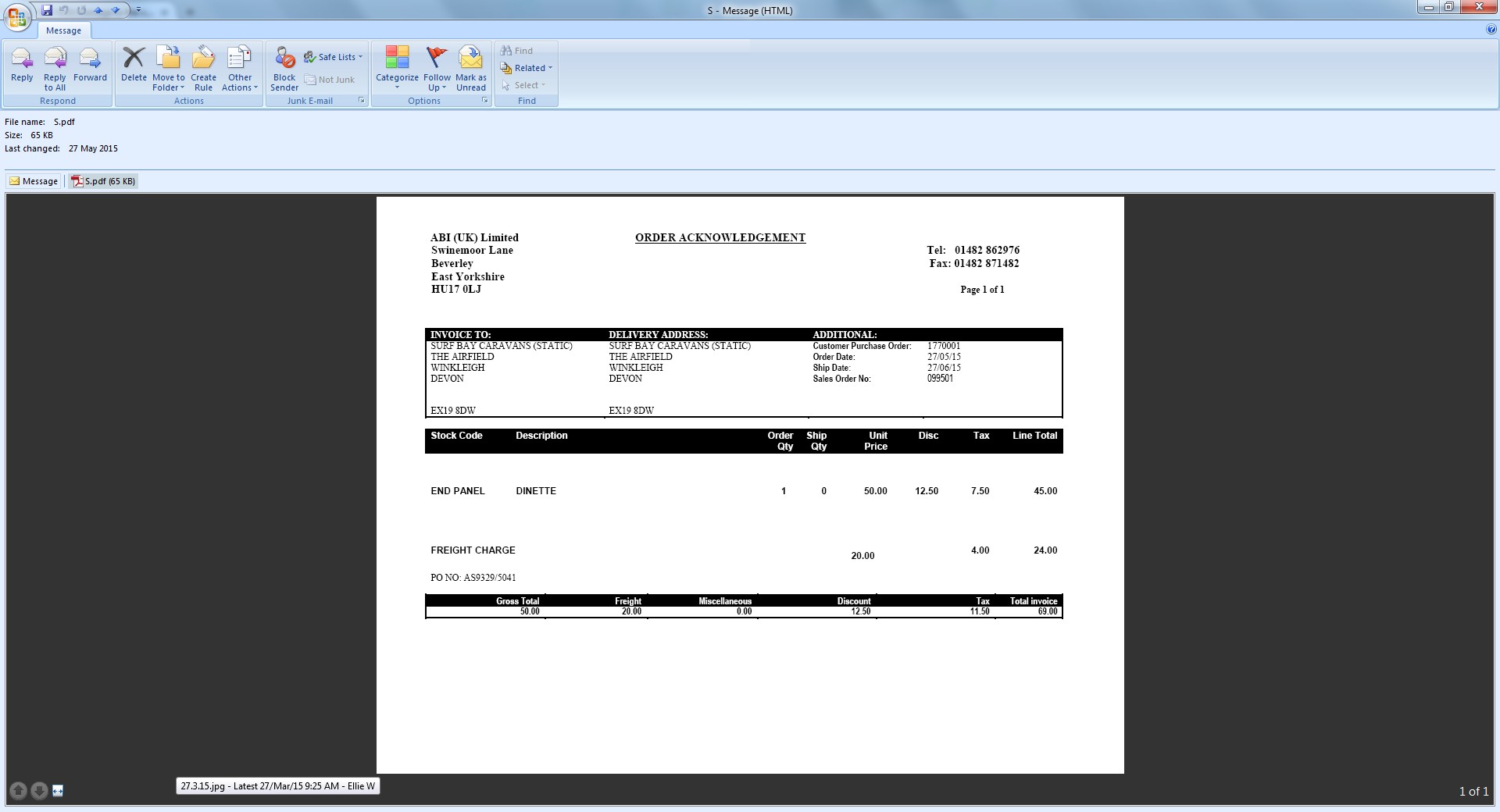Mark message as Unread
The height and width of the screenshot is (812, 1500).
pyautogui.click(x=470, y=66)
